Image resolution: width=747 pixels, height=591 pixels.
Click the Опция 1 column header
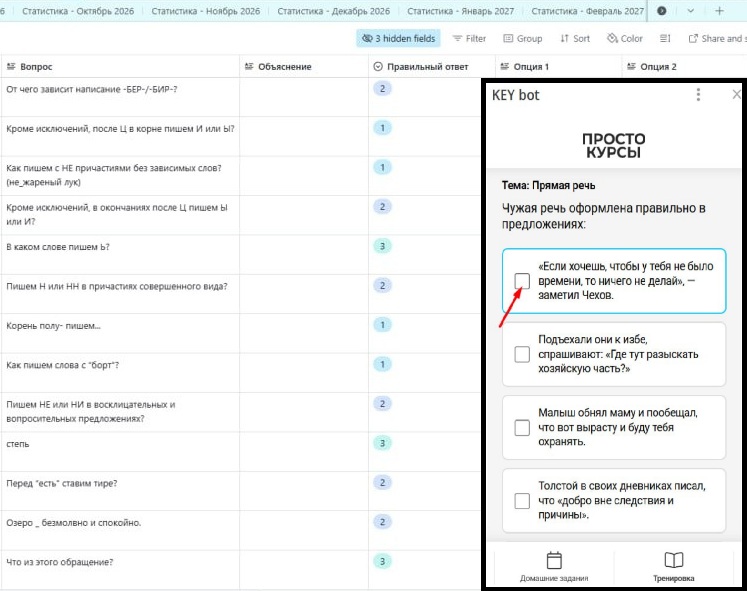pyautogui.click(x=558, y=67)
